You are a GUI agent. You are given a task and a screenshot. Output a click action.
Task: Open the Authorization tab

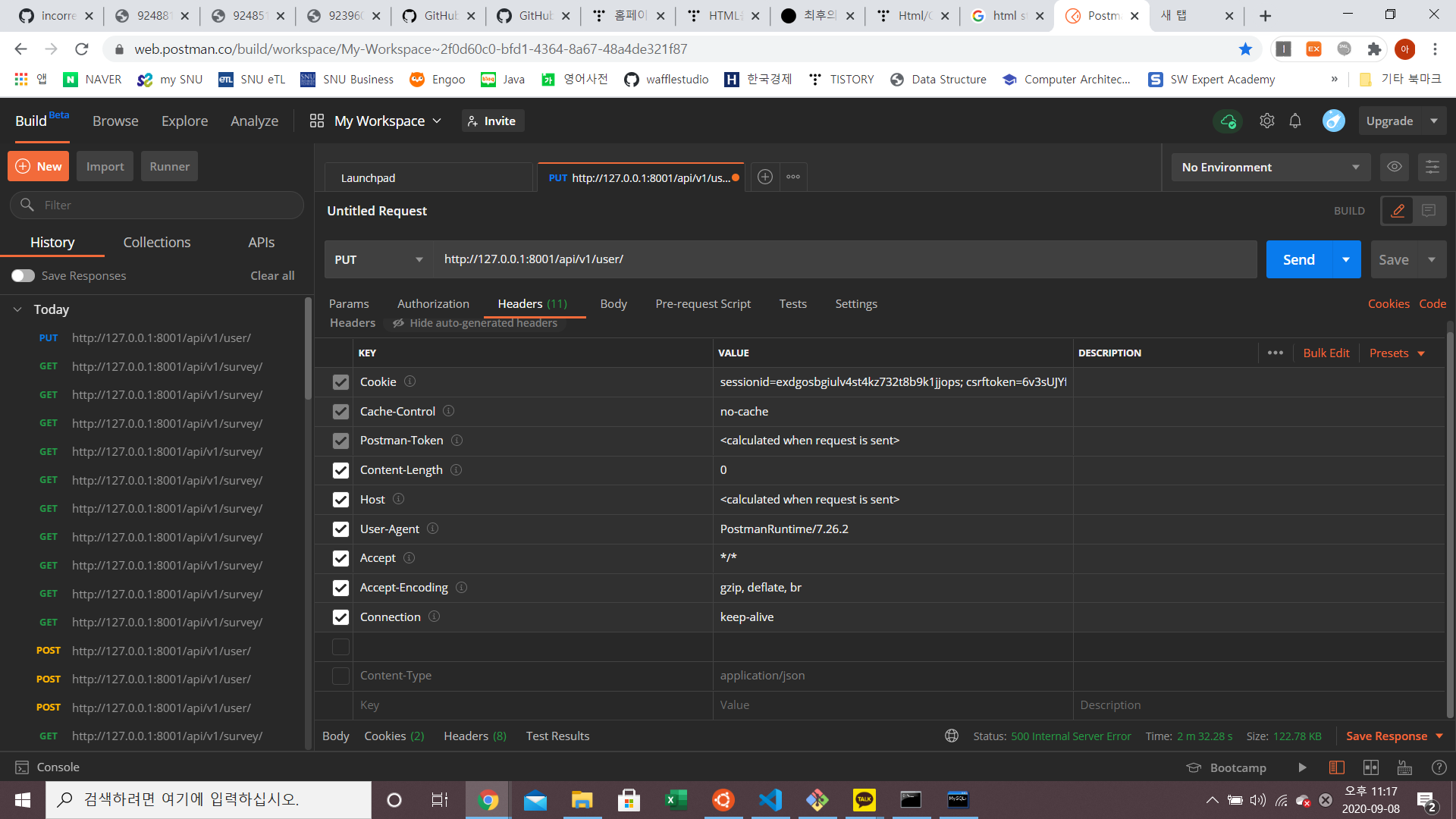[433, 303]
